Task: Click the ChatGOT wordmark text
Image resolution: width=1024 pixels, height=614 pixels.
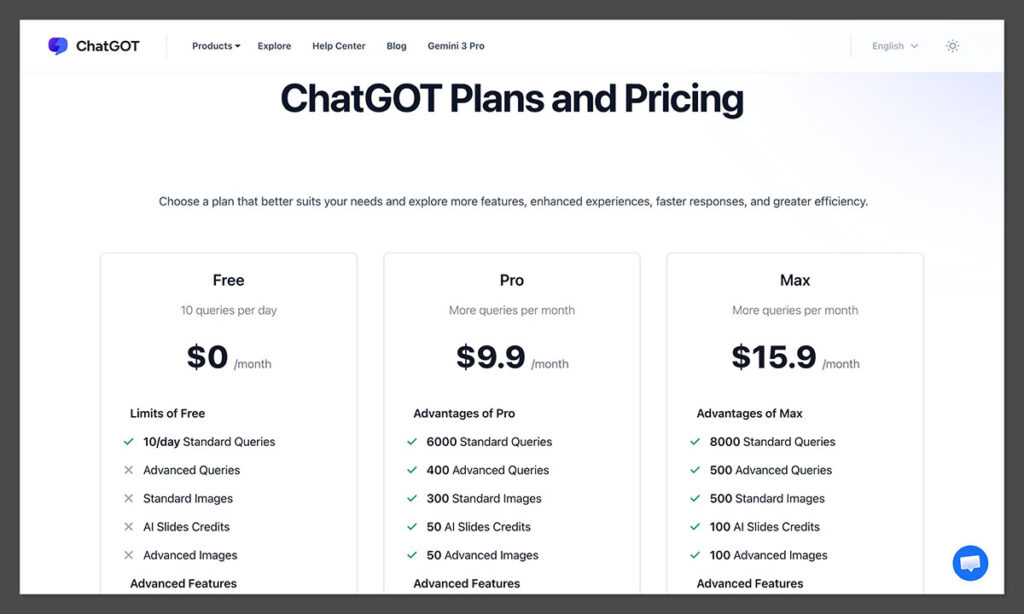Action: click(107, 45)
